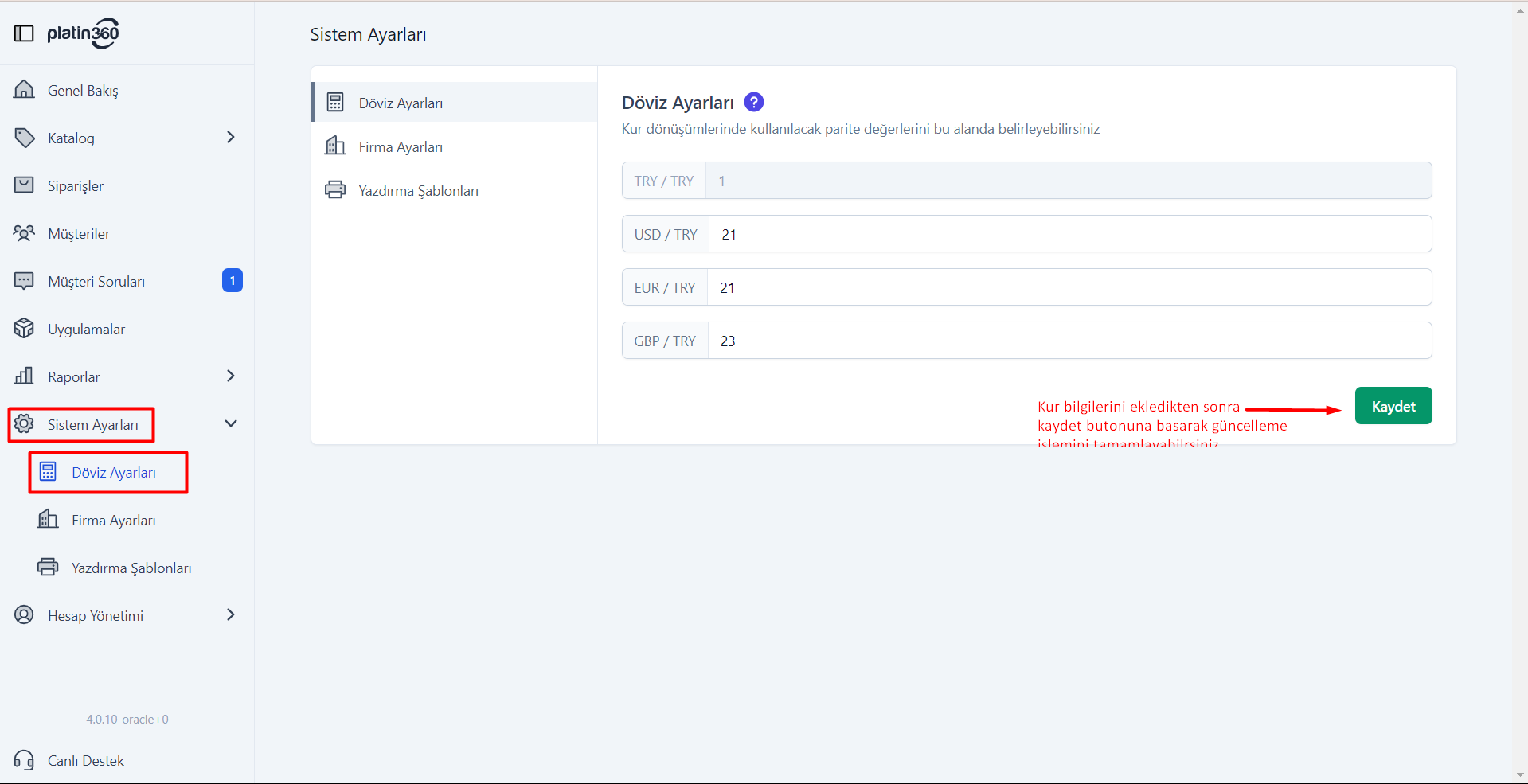
Task: Expand the Hesap Yönetimi menu chevron
Action: pos(231,614)
